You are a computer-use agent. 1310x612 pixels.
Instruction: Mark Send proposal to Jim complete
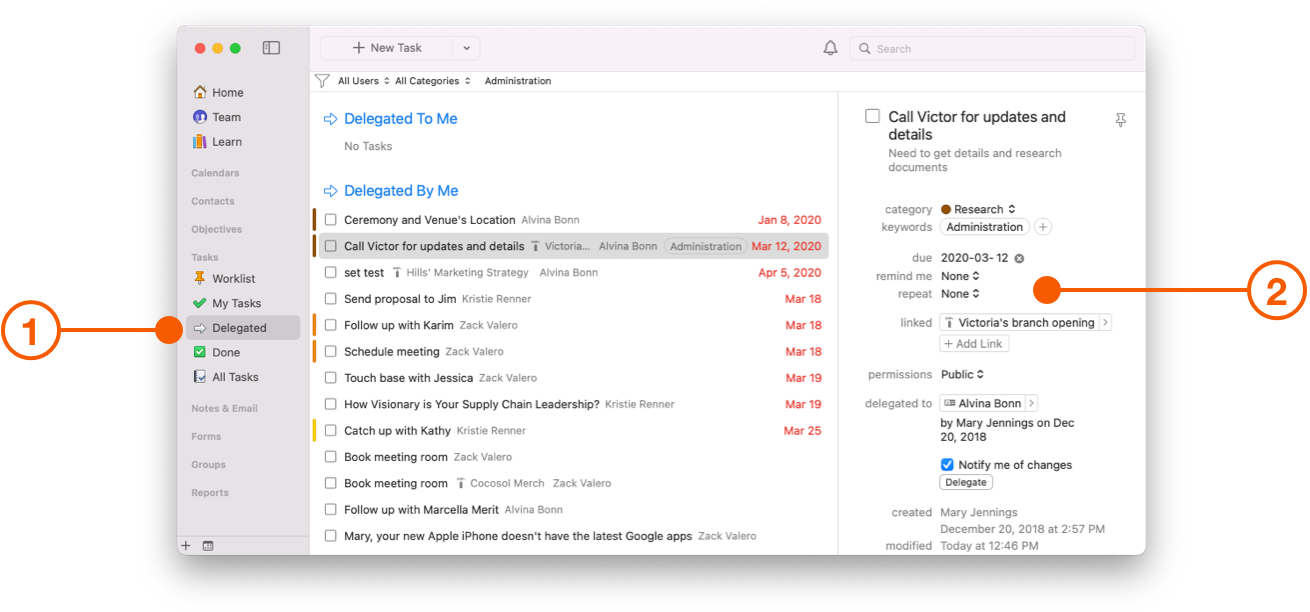[330, 298]
